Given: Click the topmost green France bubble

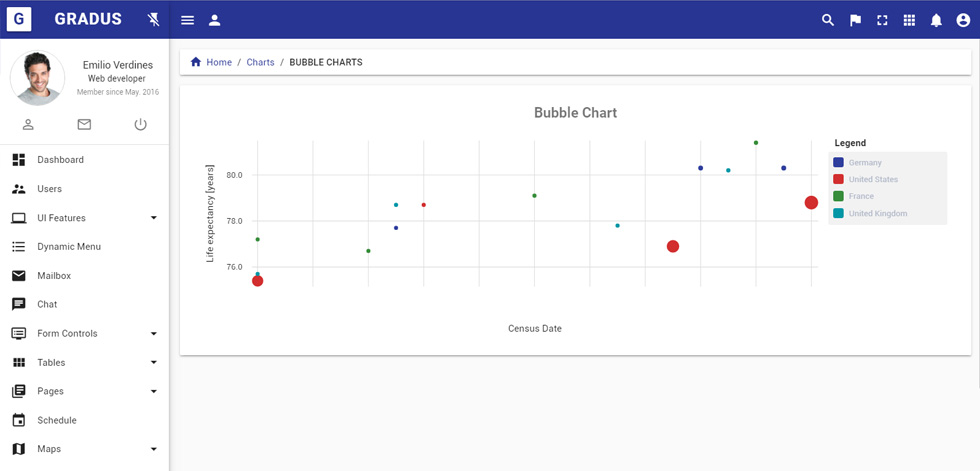Looking at the screenshot, I should (756, 142).
